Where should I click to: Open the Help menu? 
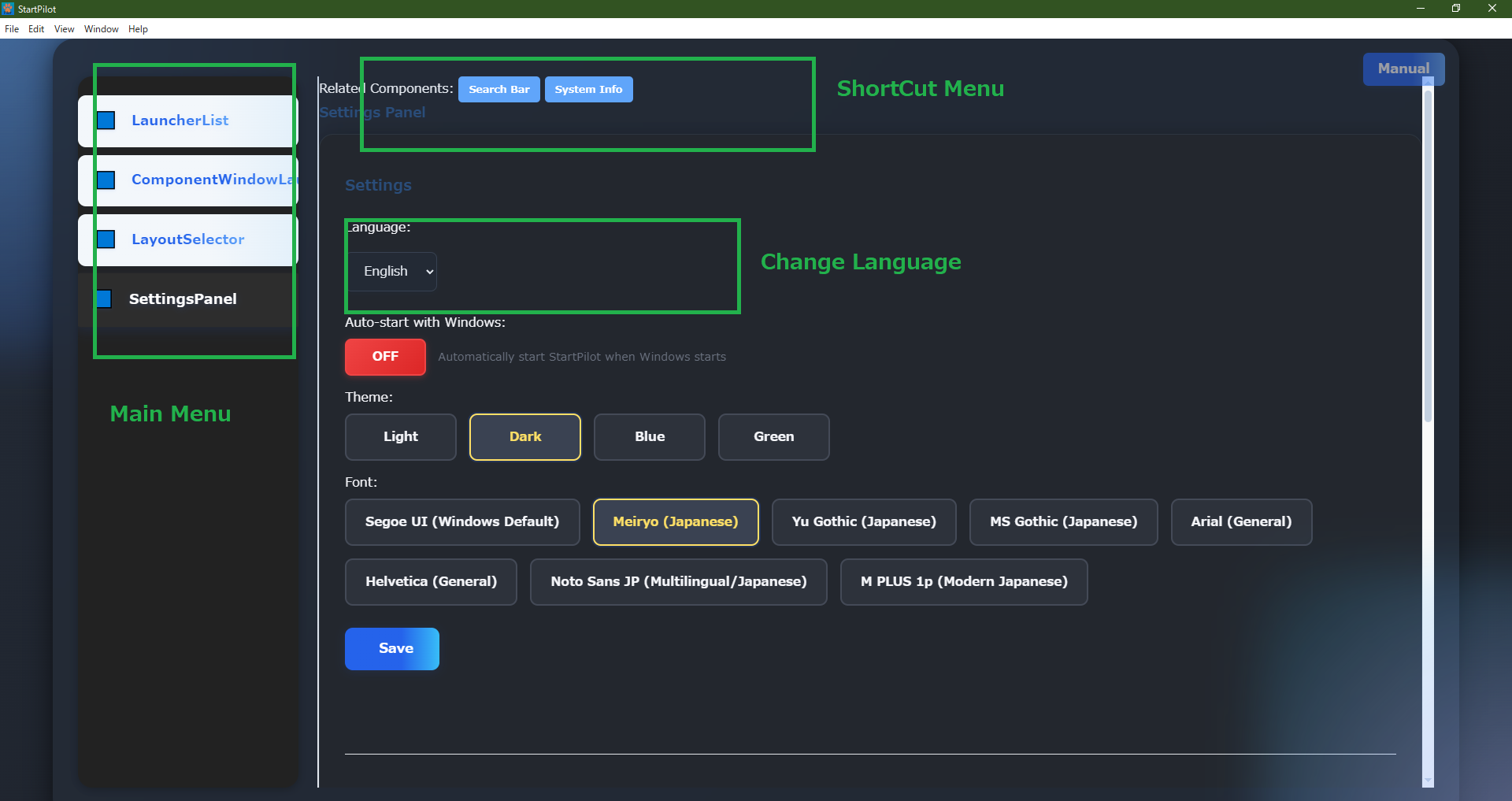[x=138, y=29]
